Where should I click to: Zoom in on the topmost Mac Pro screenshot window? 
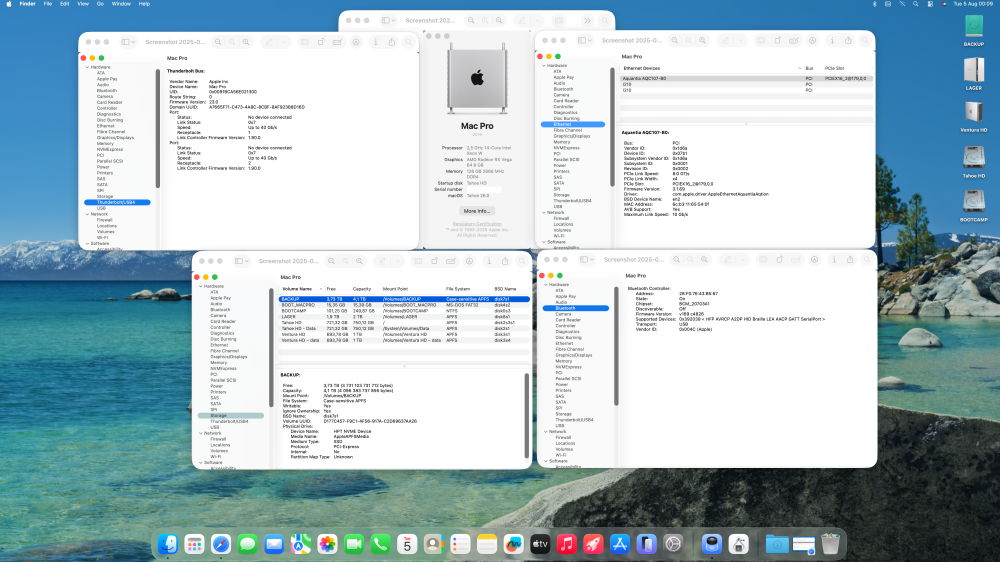click(x=499, y=20)
